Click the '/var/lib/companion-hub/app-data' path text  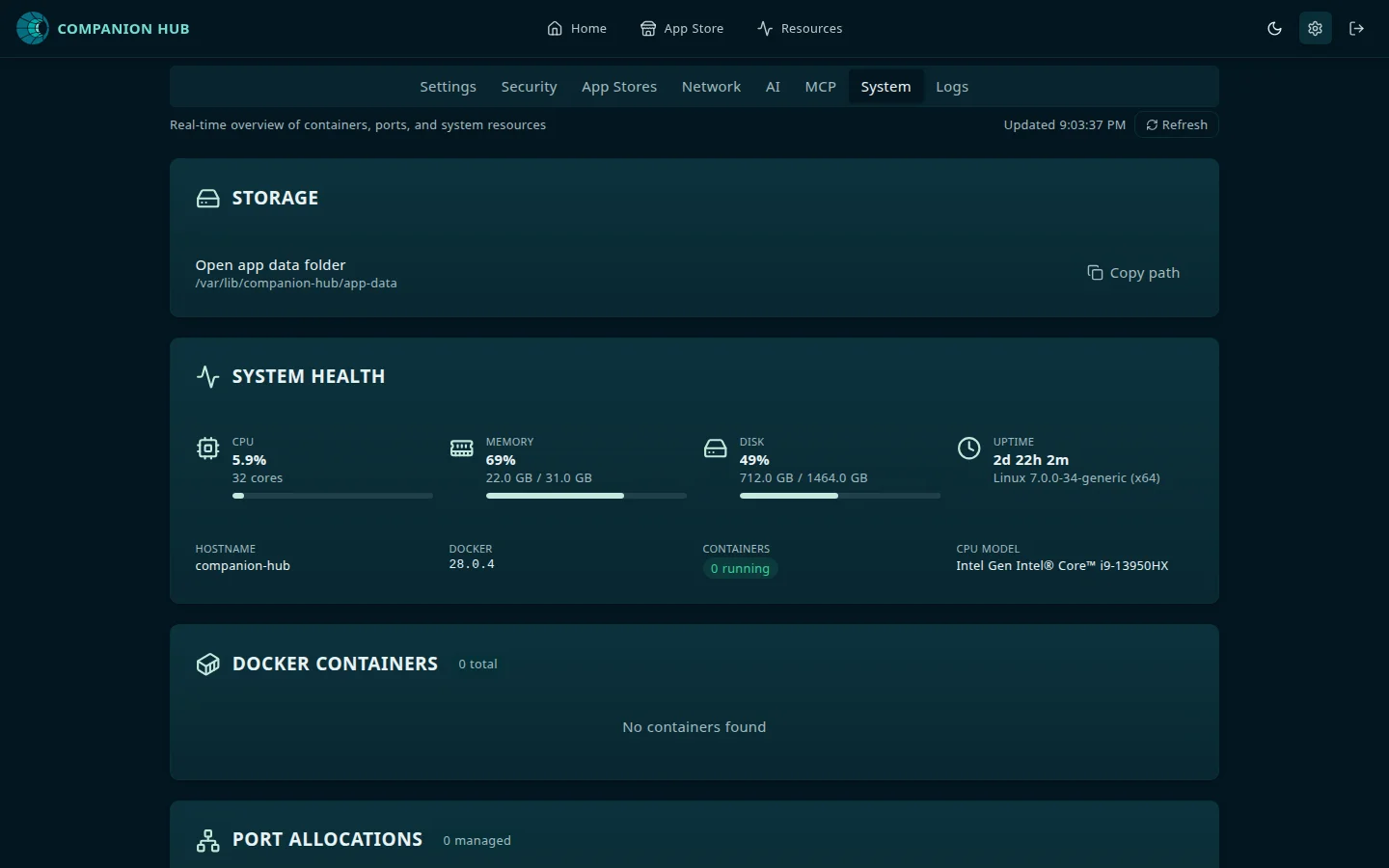click(296, 284)
